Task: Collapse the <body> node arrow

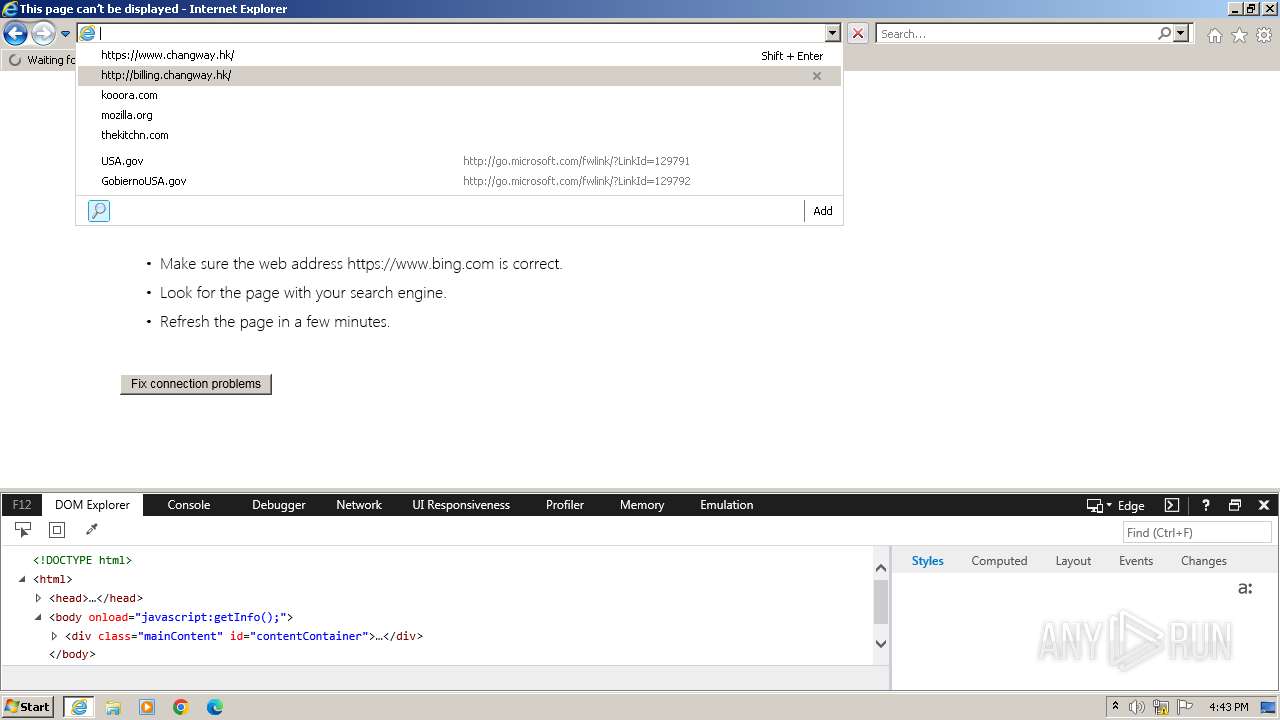Action: tap(39, 617)
